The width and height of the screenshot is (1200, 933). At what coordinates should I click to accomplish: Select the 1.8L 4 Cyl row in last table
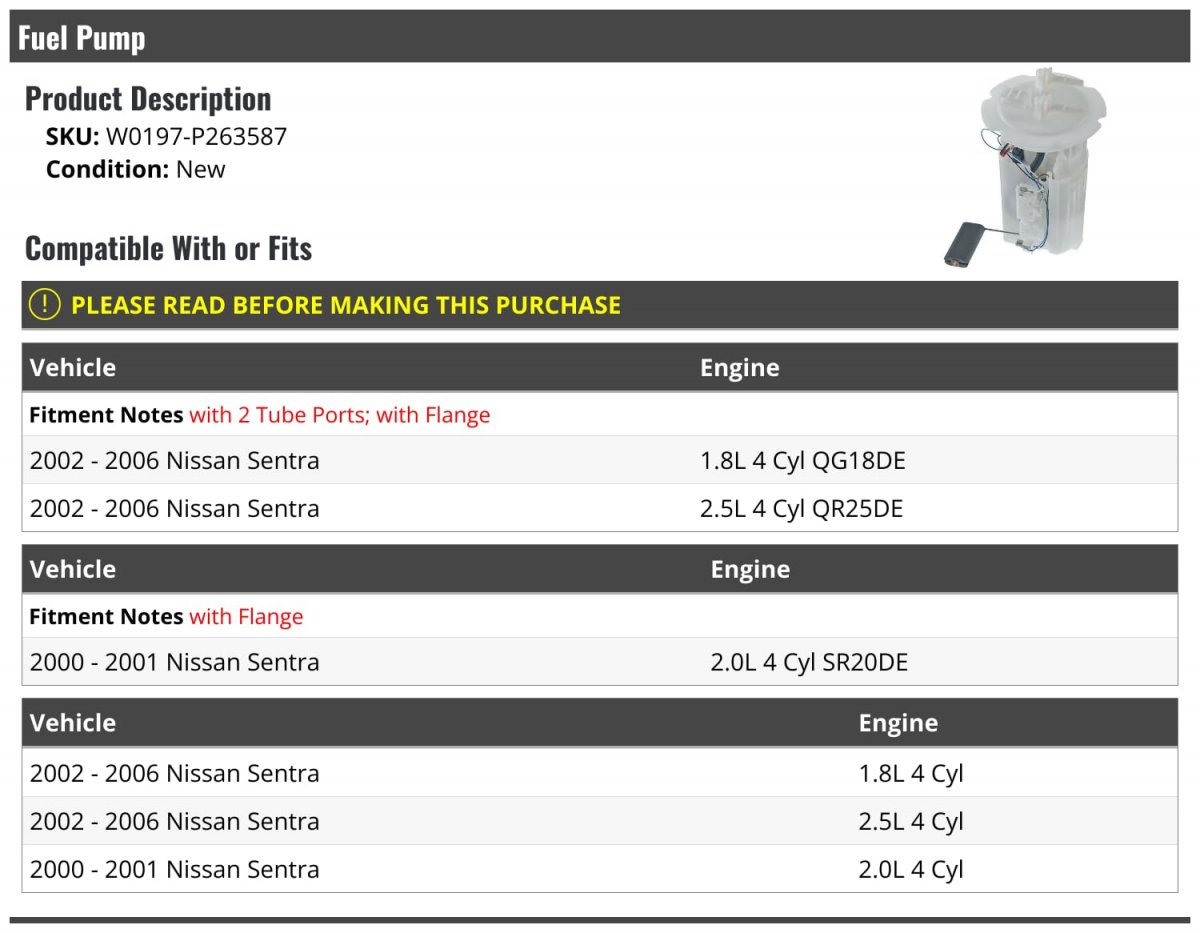600,773
